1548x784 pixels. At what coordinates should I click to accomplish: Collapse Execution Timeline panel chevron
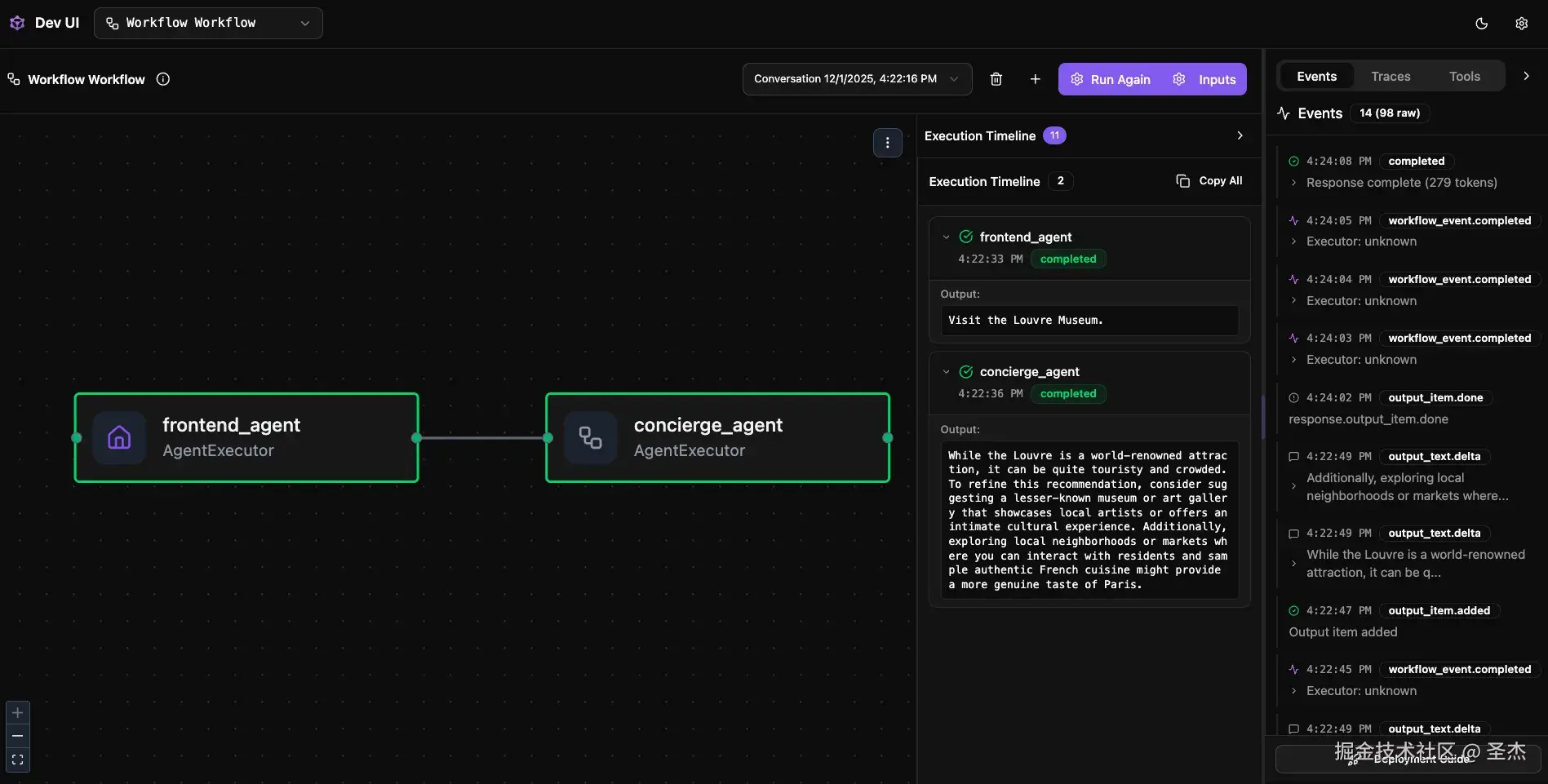tap(1240, 135)
